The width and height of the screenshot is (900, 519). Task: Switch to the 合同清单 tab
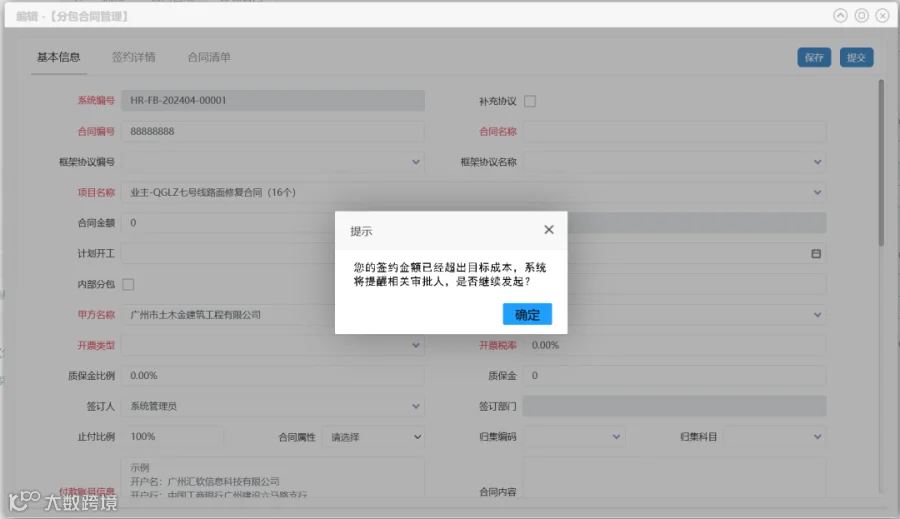click(209, 57)
